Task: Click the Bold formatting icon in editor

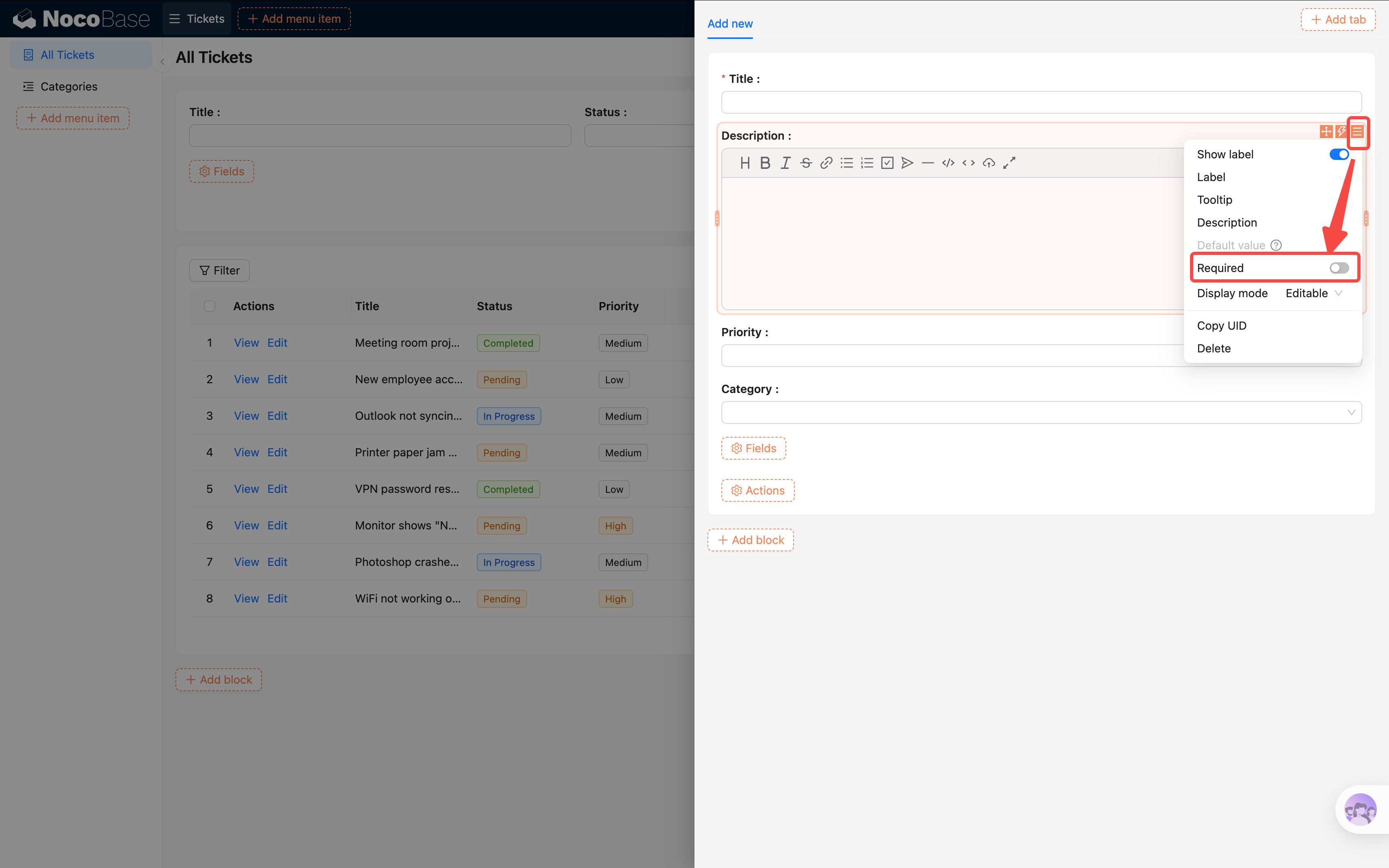Action: (x=765, y=163)
